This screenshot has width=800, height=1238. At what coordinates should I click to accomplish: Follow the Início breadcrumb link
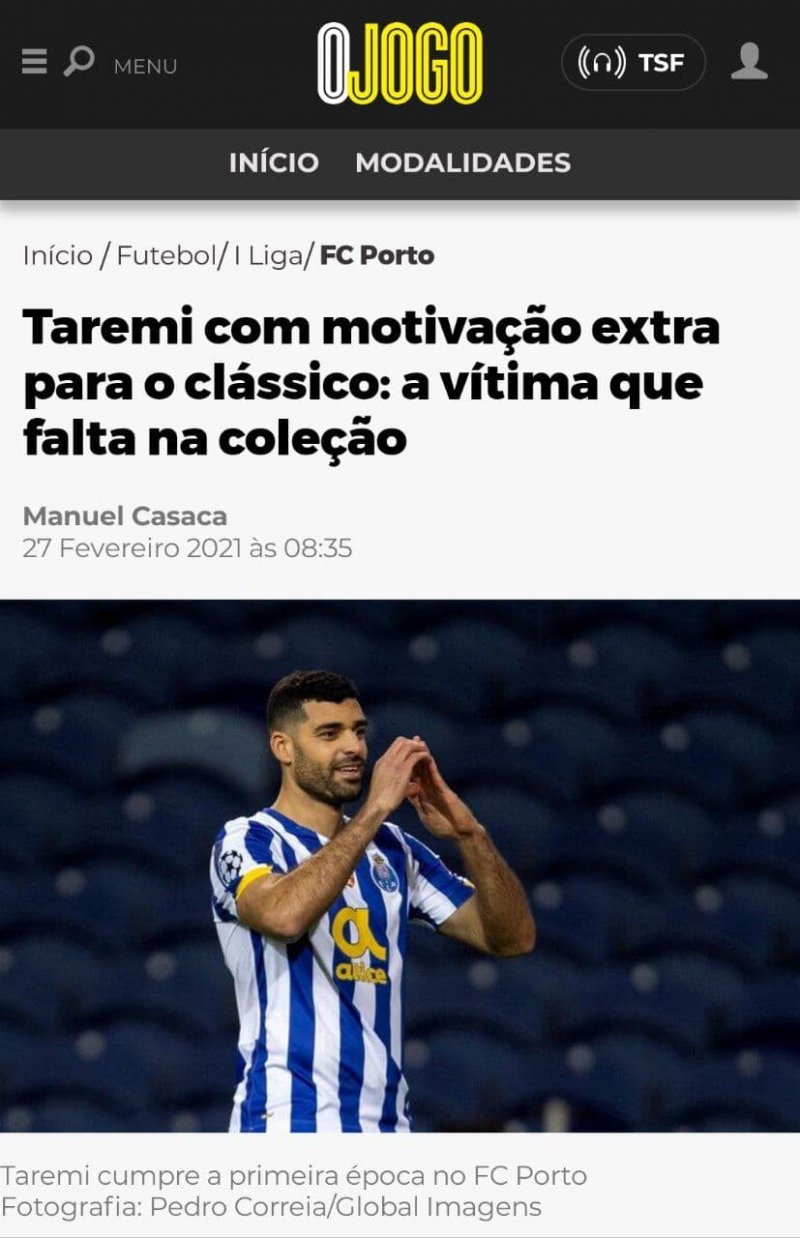coord(57,255)
